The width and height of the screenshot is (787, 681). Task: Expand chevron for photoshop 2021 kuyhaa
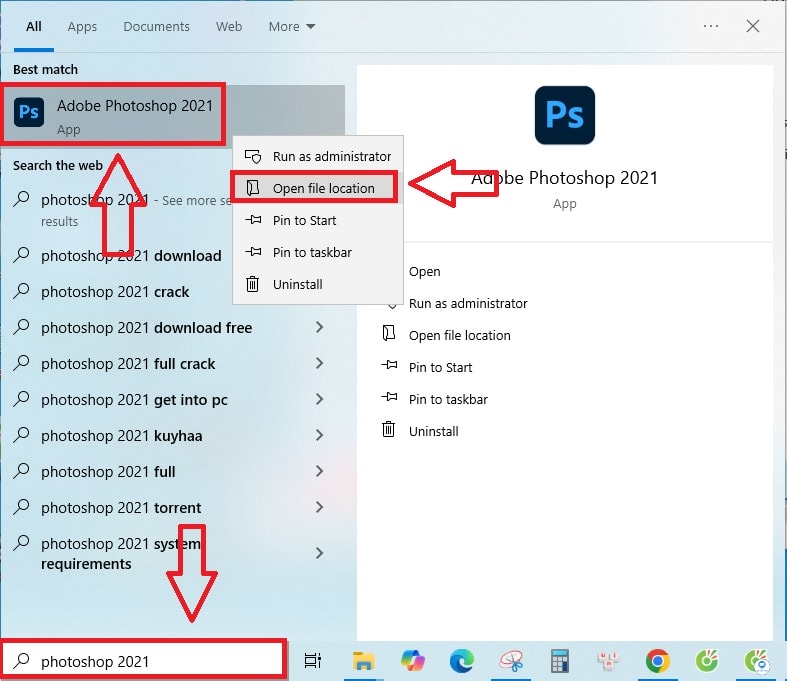319,435
